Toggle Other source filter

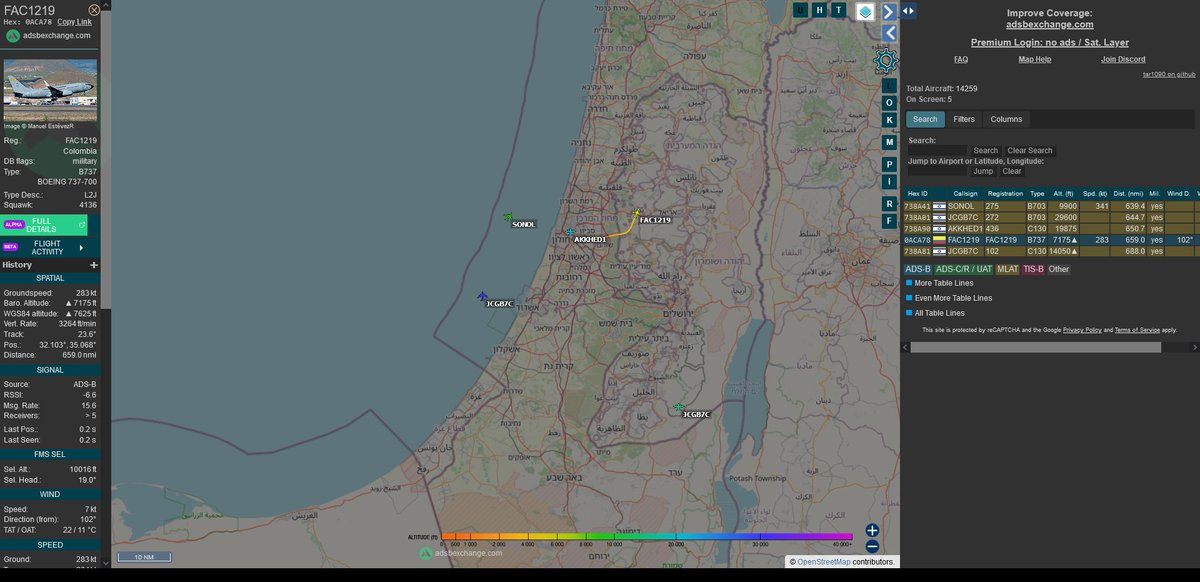[x=1058, y=269]
